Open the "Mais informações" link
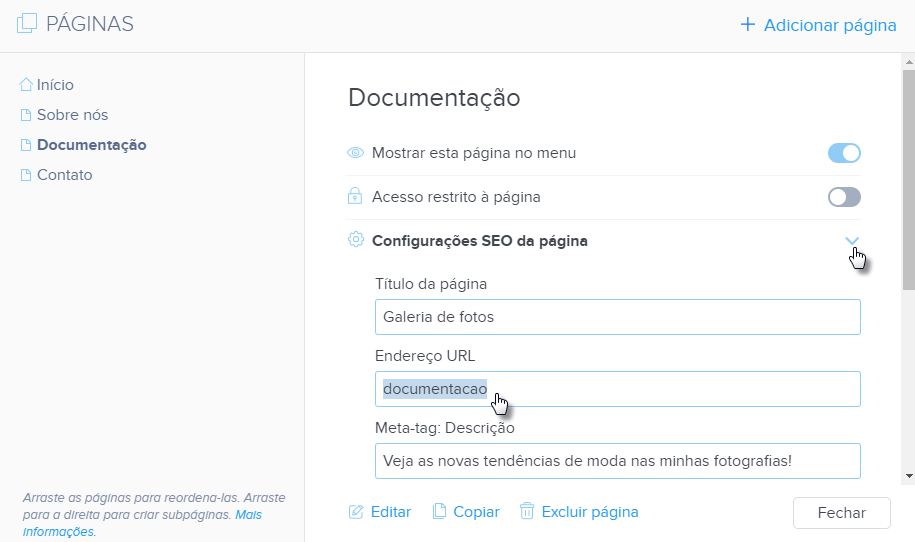This screenshot has height=542, width=915. (x=248, y=515)
